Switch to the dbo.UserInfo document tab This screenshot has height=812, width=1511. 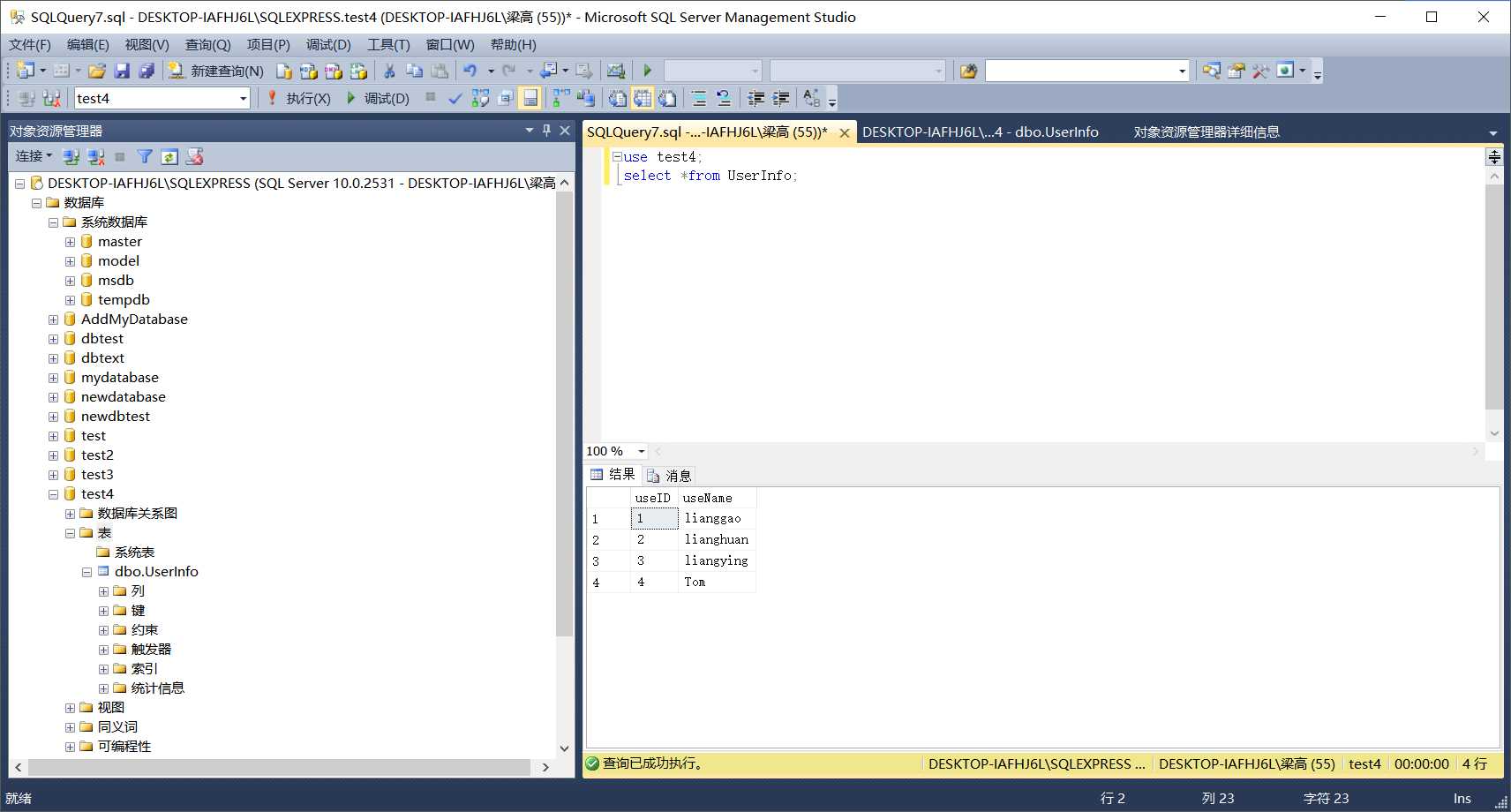click(980, 132)
